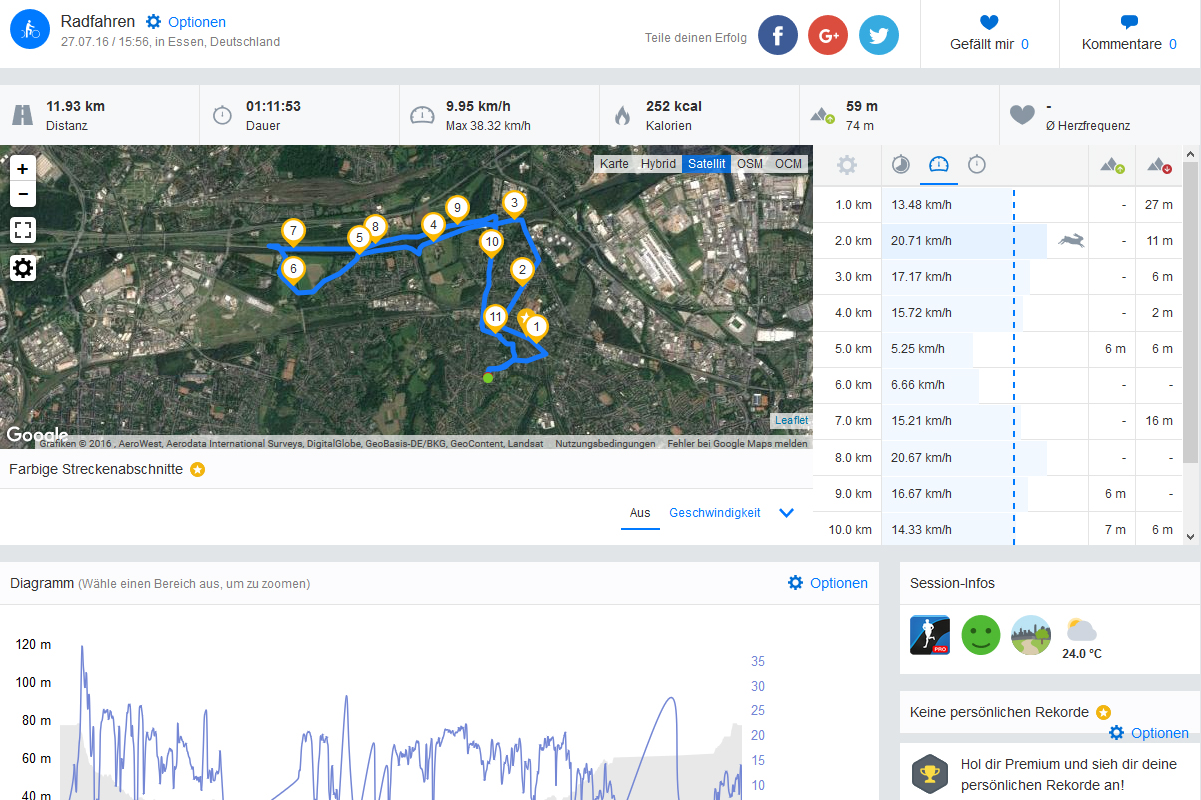This screenshot has width=1201, height=800.
Task: Open Optionen in the records panel
Action: [1149, 733]
